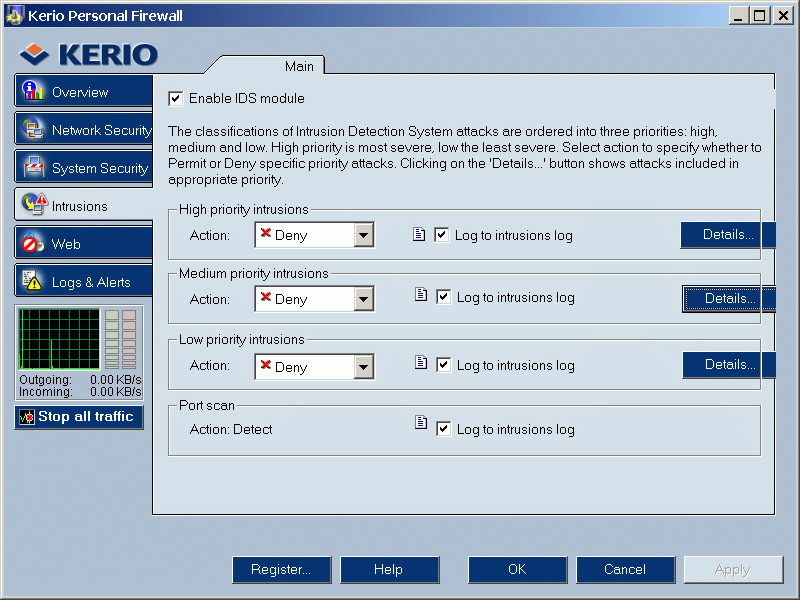Image resolution: width=800 pixels, height=600 pixels.
Task: Click the Help button
Action: [x=389, y=569]
